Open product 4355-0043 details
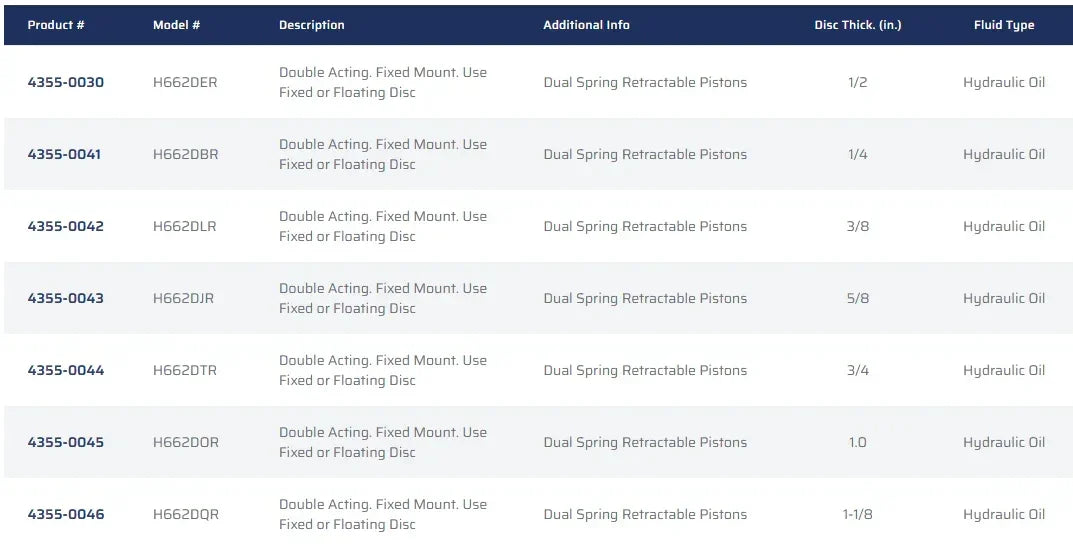The height and width of the screenshot is (550, 1073). pyautogui.click(x=65, y=298)
